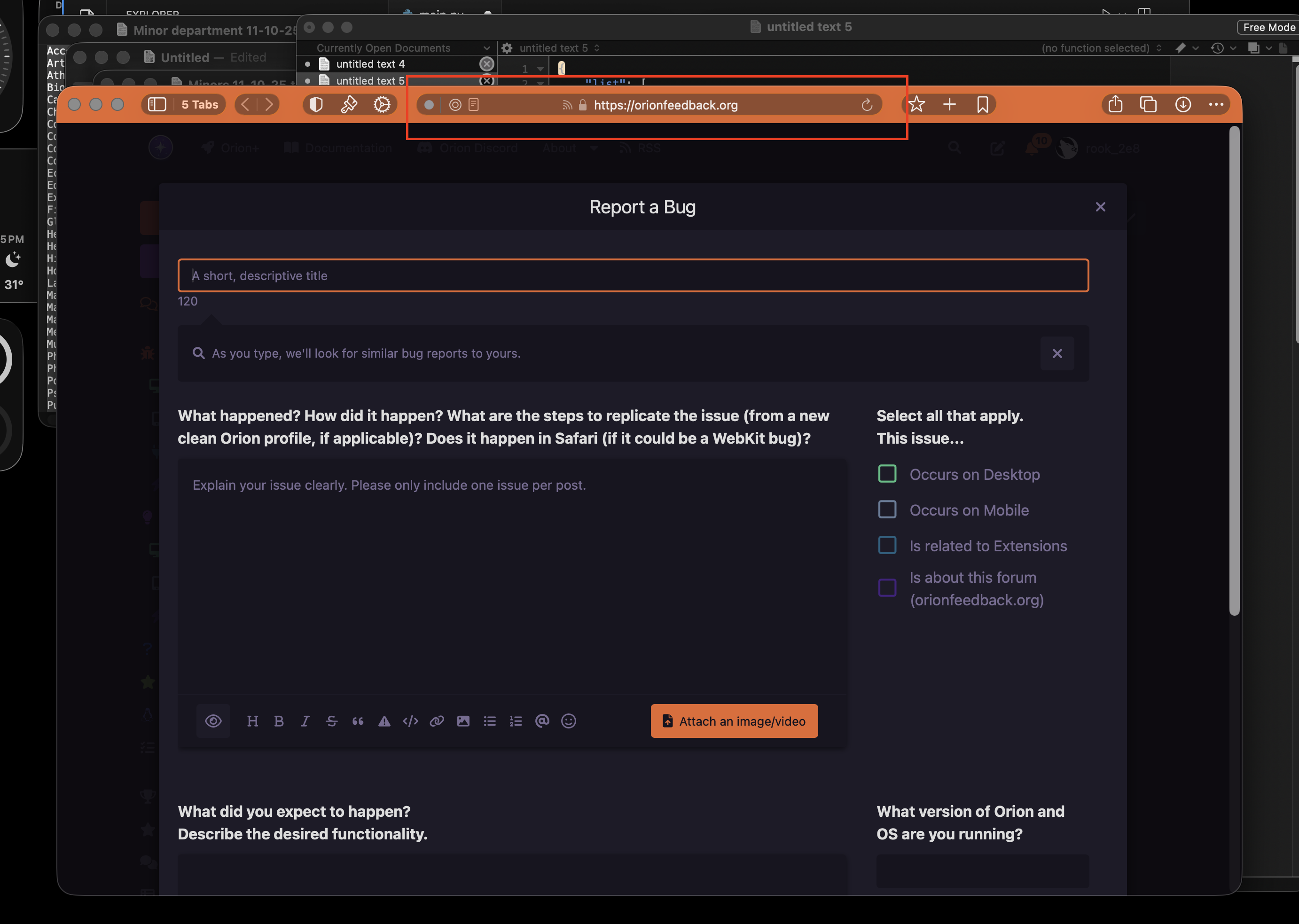Viewport: 1299px width, 924px height.
Task: Click the emoji smiley icon in editor
Action: click(x=568, y=721)
